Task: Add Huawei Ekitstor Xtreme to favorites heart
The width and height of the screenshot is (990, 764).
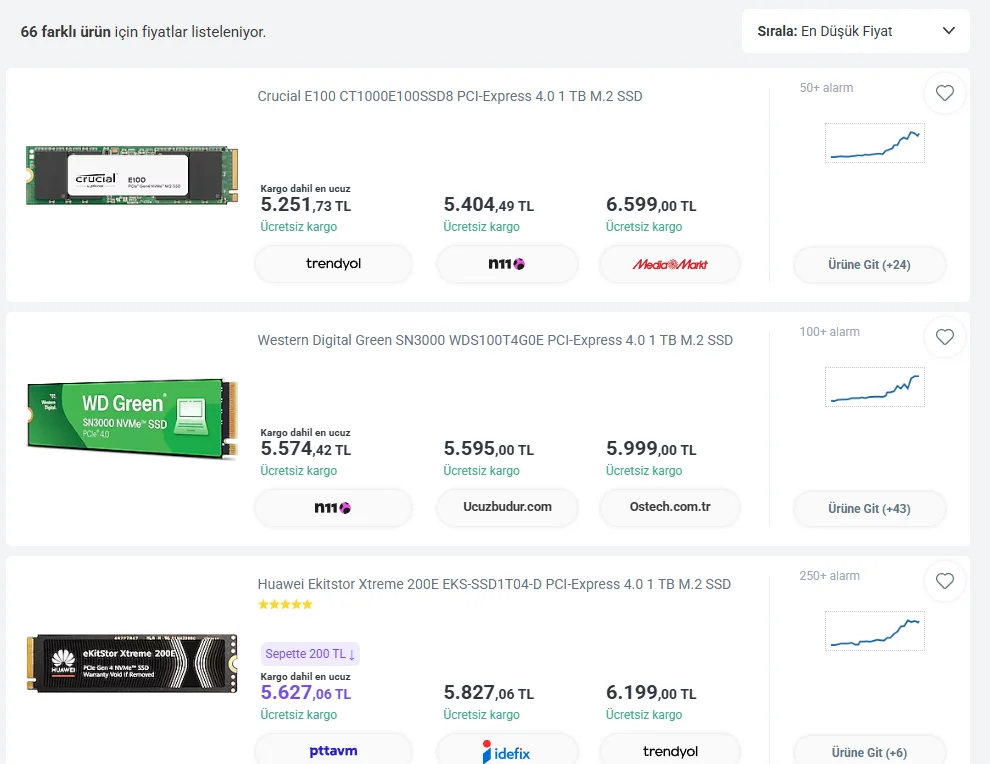Action: [x=945, y=581]
